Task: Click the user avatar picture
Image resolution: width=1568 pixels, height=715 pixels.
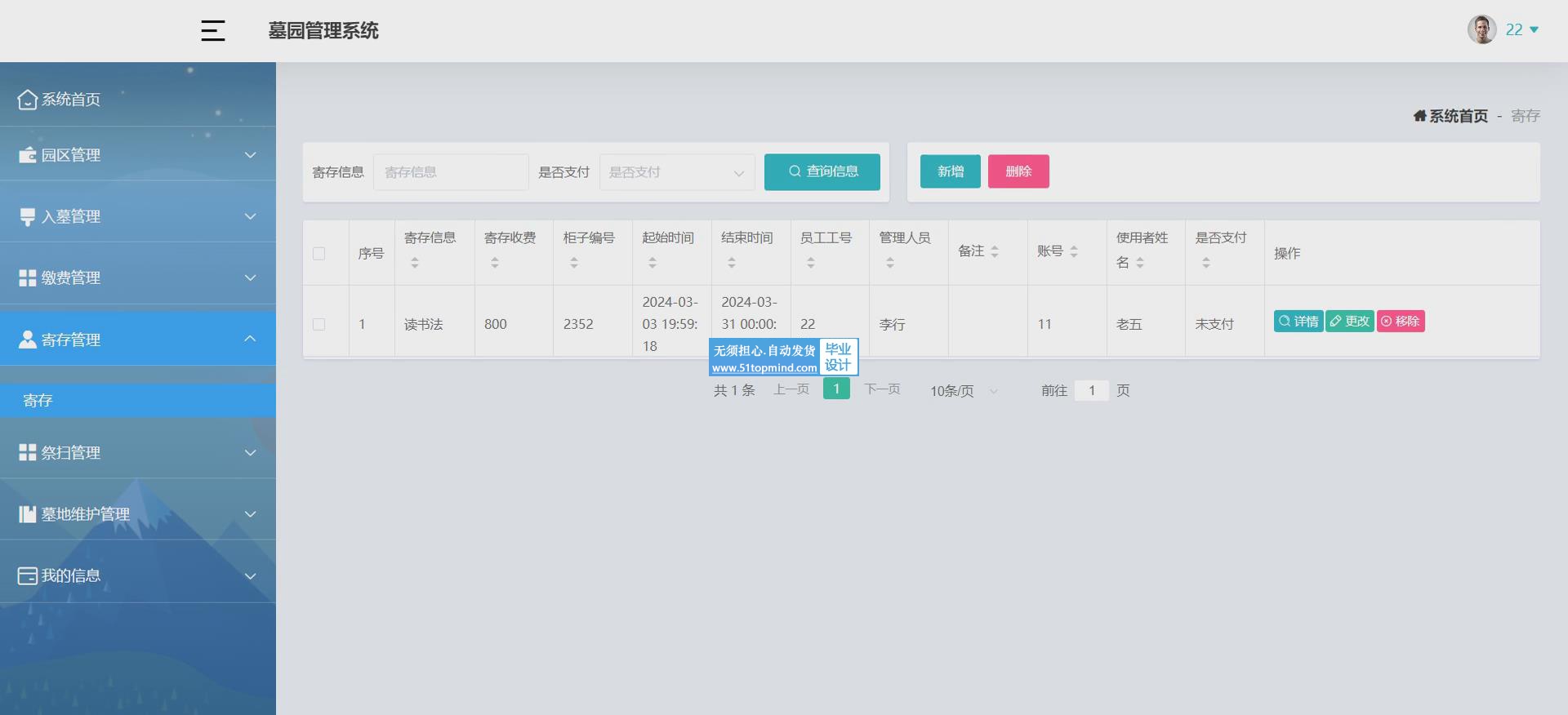Action: [1481, 29]
